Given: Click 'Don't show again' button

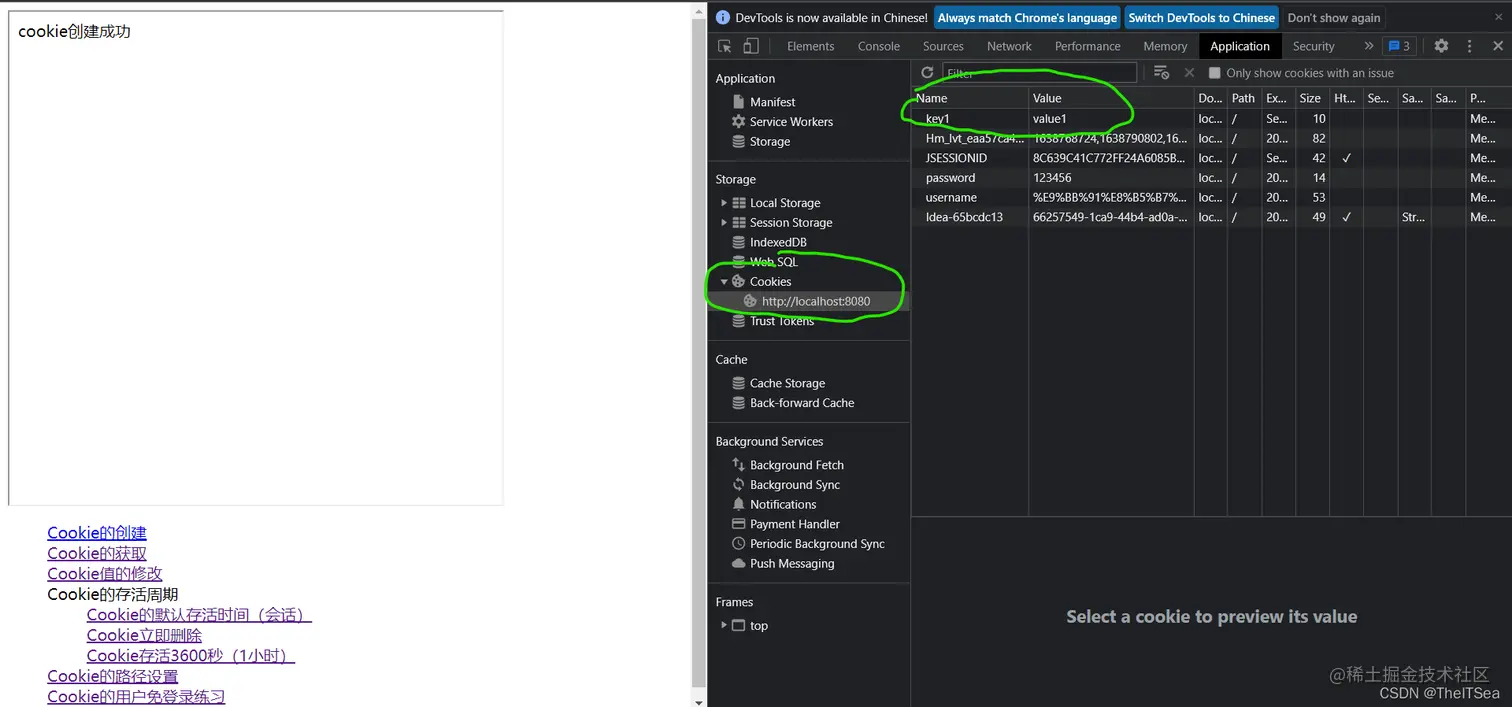Looking at the screenshot, I should pyautogui.click(x=1333, y=18).
